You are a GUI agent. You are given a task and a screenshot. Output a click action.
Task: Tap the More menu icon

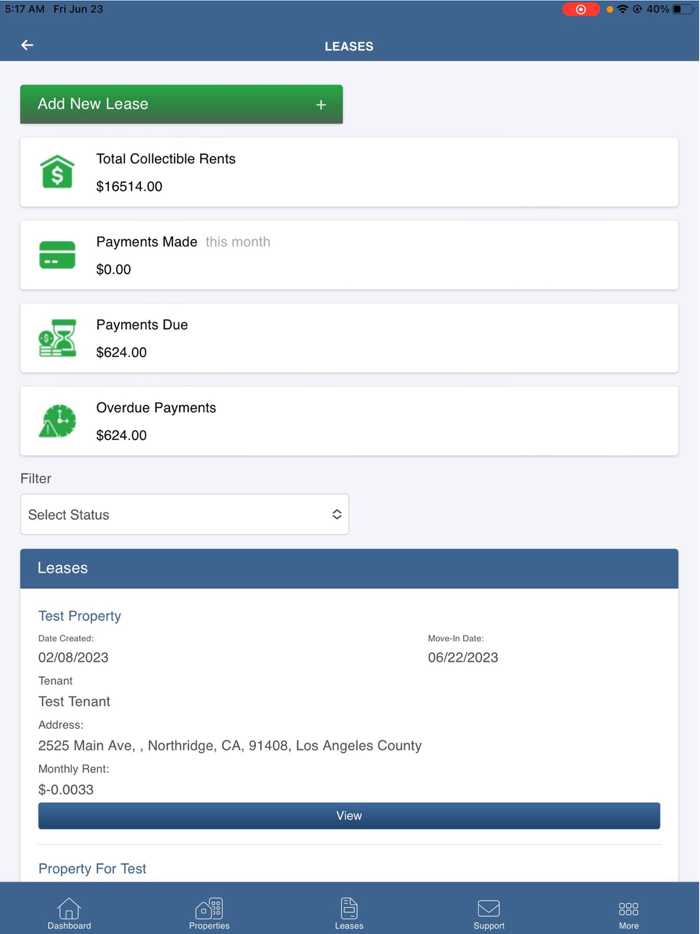[629, 908]
